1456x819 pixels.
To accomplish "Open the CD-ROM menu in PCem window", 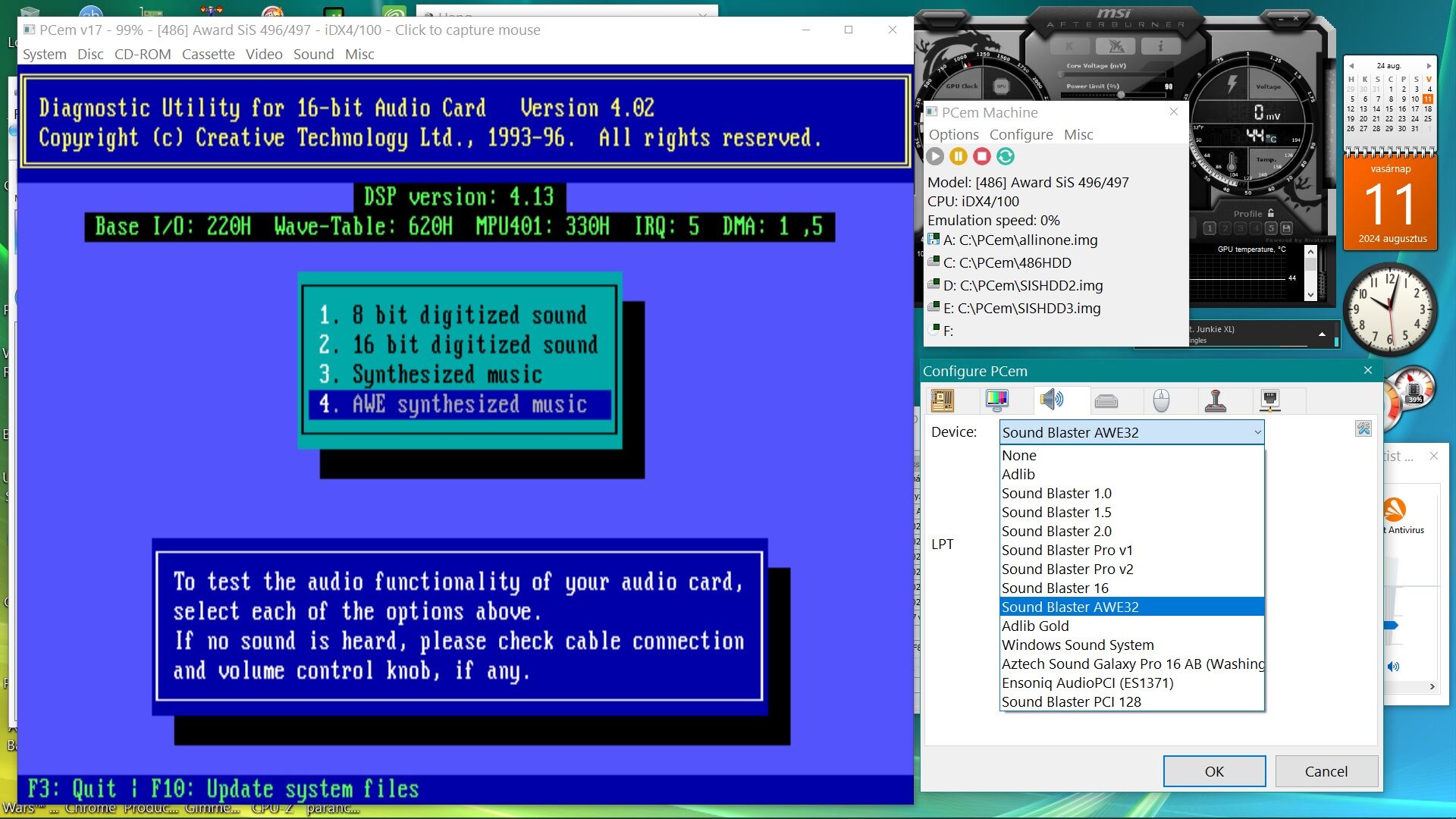I will pyautogui.click(x=143, y=54).
